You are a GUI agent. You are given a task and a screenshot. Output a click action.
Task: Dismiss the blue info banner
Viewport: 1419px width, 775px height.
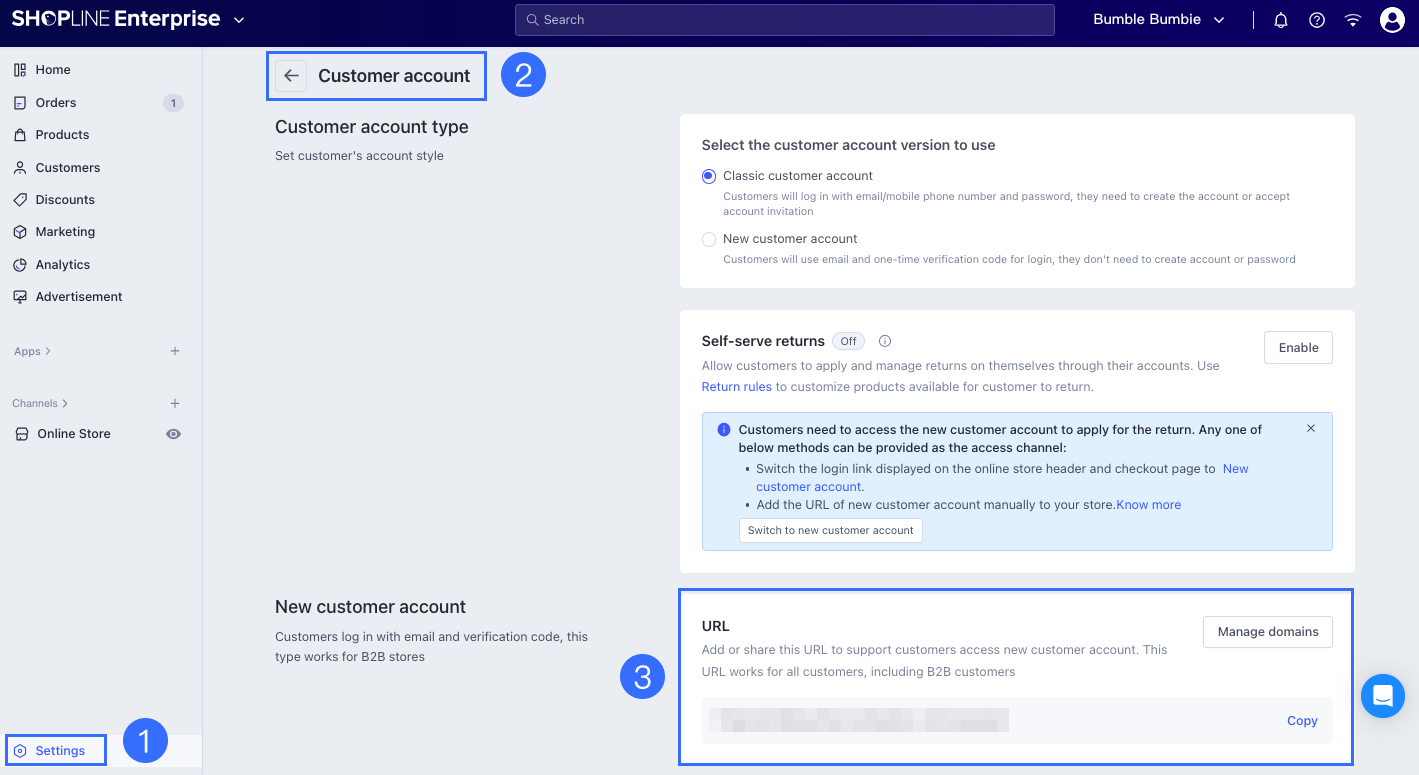[1311, 428]
